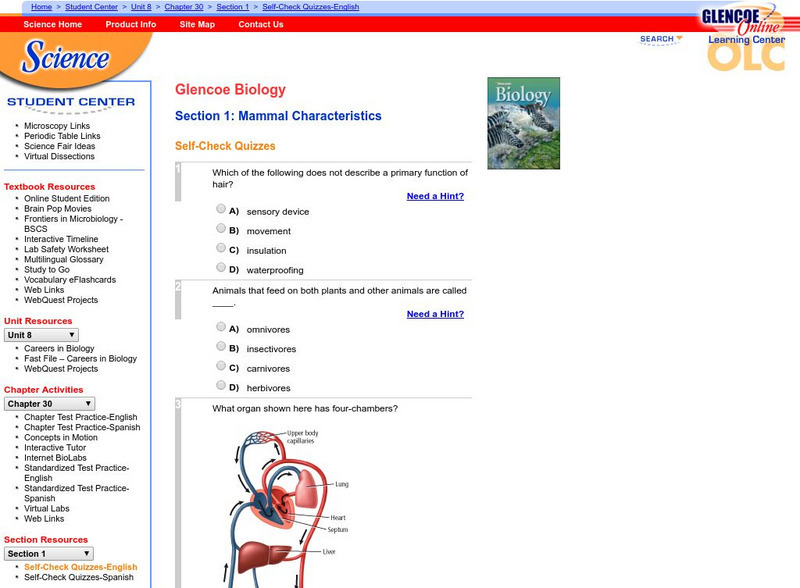The width and height of the screenshot is (800, 588).
Task: Select answer C insulation
Action: [221, 248]
